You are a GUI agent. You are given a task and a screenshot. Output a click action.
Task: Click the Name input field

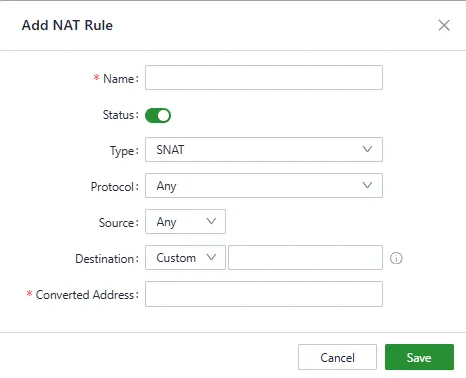click(x=264, y=78)
